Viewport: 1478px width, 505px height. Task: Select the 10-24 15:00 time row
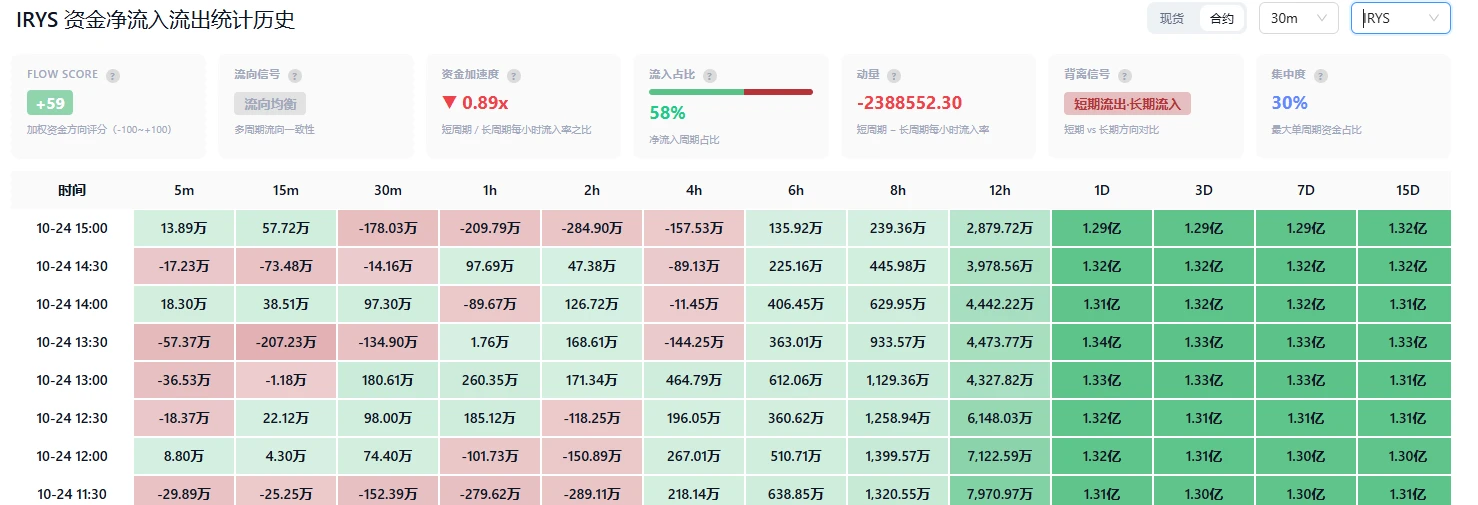pyautogui.click(x=72, y=228)
